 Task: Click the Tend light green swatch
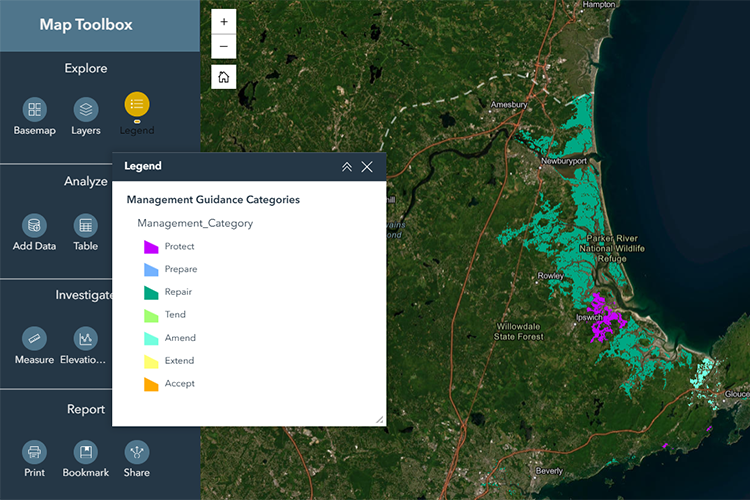point(151,315)
